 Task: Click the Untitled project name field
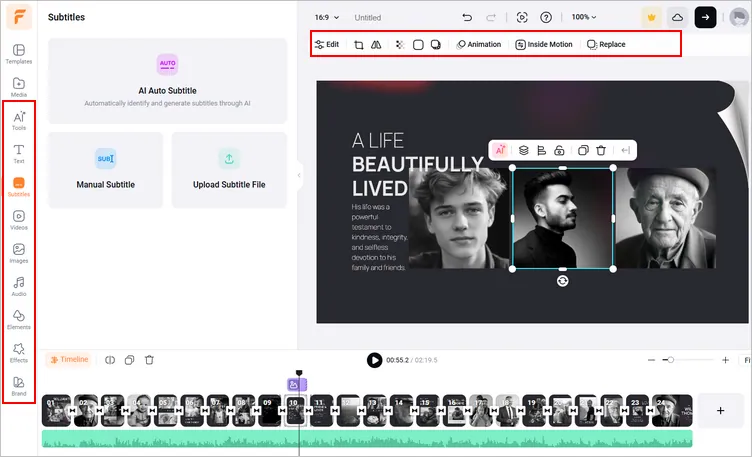pos(368,18)
